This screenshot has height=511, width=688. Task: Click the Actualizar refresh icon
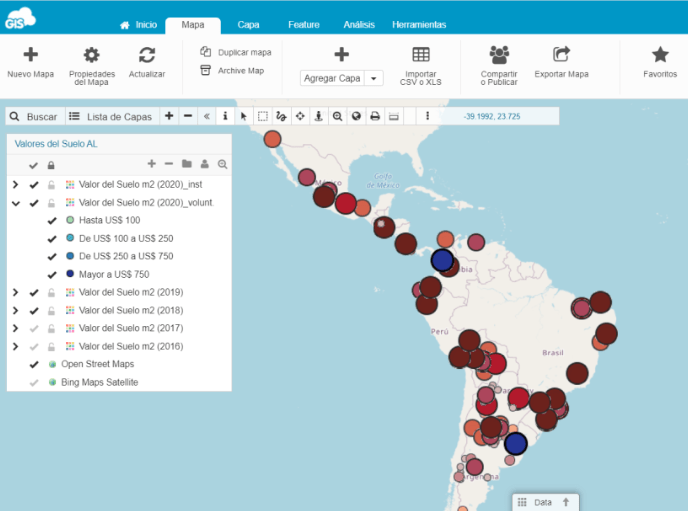tap(147, 55)
